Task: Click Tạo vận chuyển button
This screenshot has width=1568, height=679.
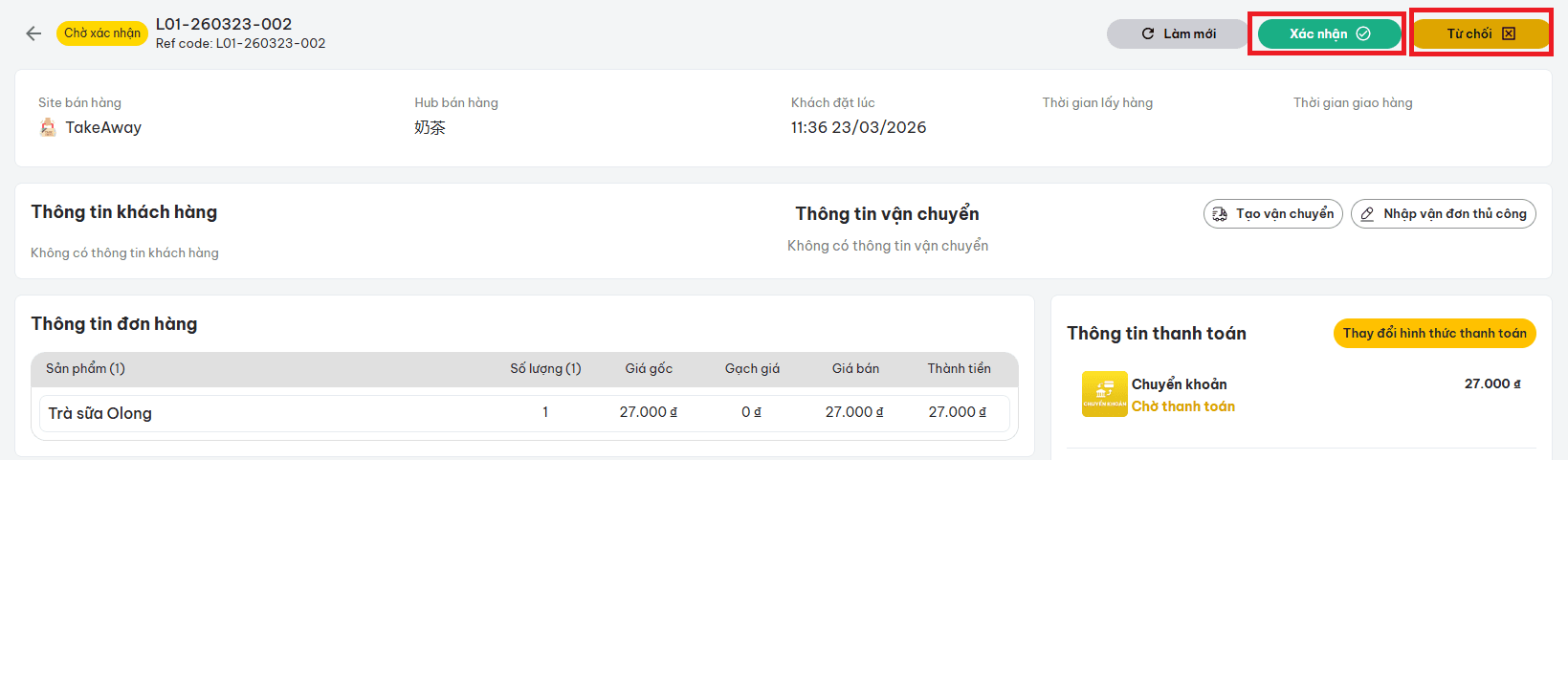Action: pyautogui.click(x=1273, y=214)
